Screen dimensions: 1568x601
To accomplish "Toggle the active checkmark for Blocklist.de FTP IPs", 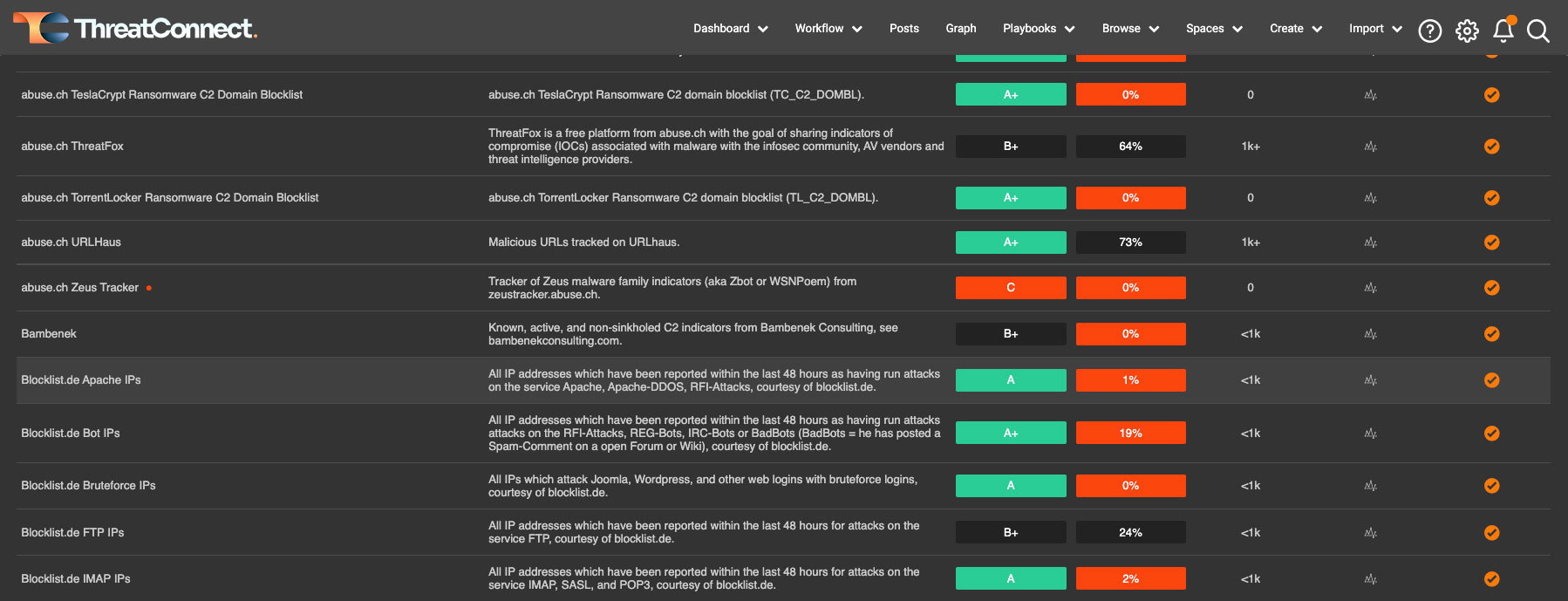I will point(1492,533).
